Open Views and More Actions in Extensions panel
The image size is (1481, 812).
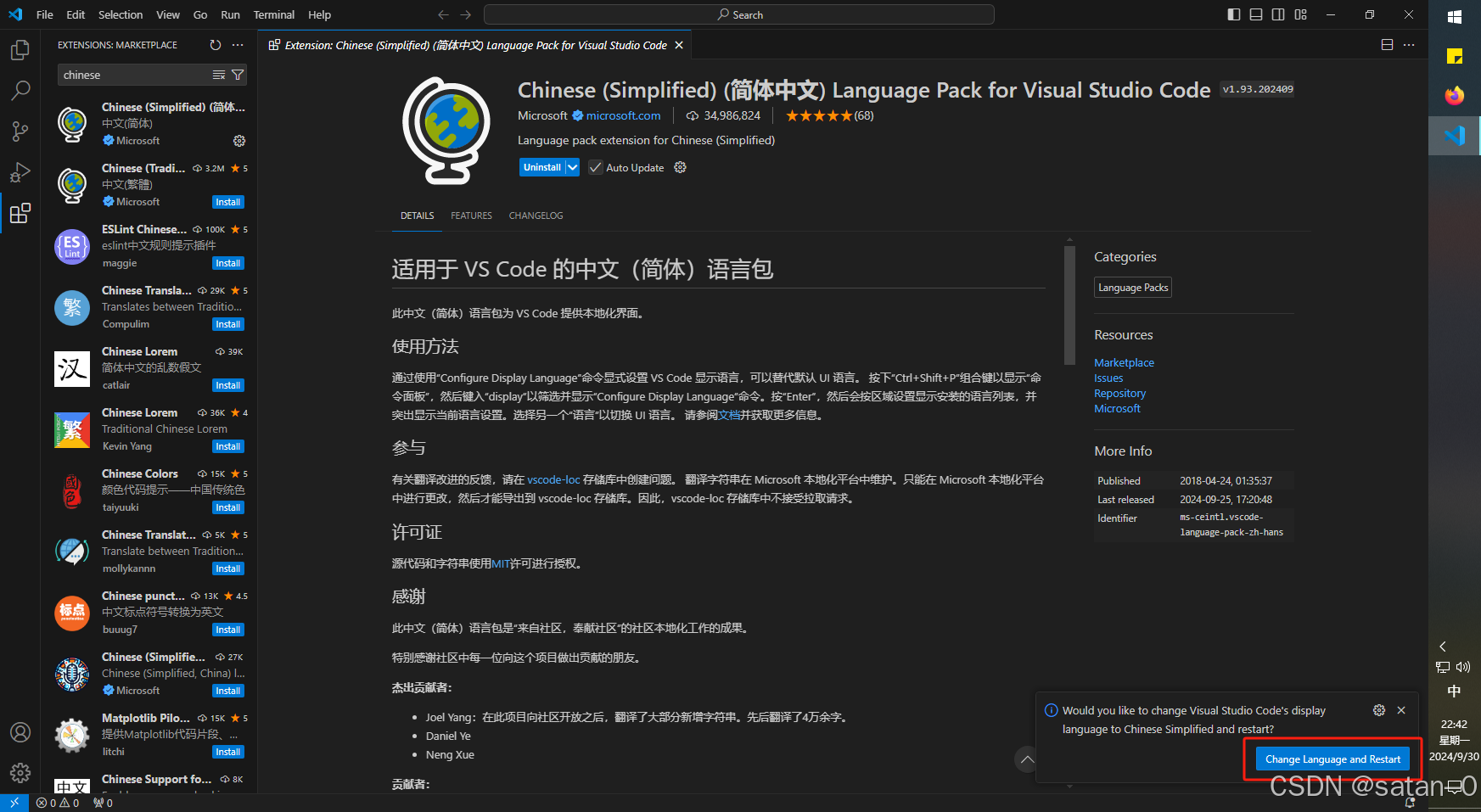pyautogui.click(x=238, y=45)
